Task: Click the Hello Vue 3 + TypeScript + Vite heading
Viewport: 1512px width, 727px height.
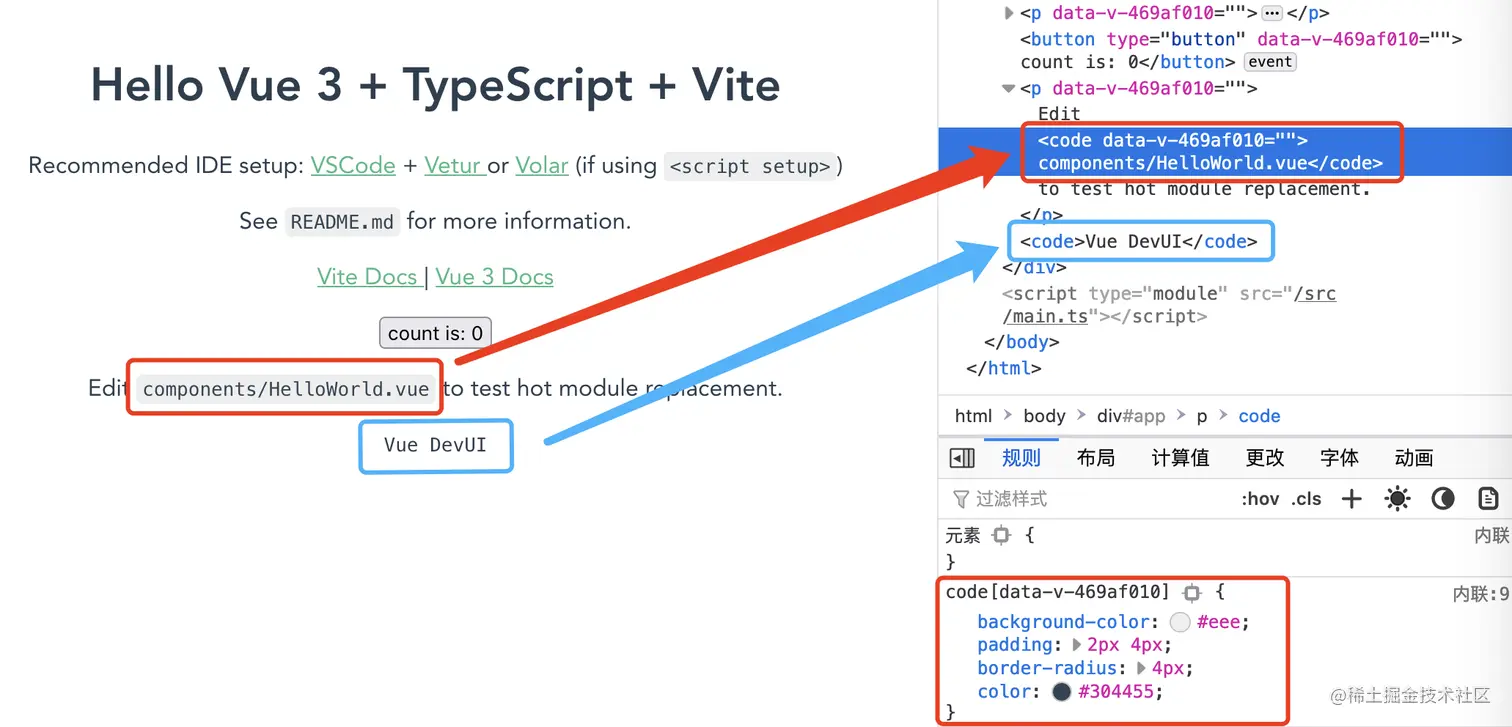Action: point(435,84)
